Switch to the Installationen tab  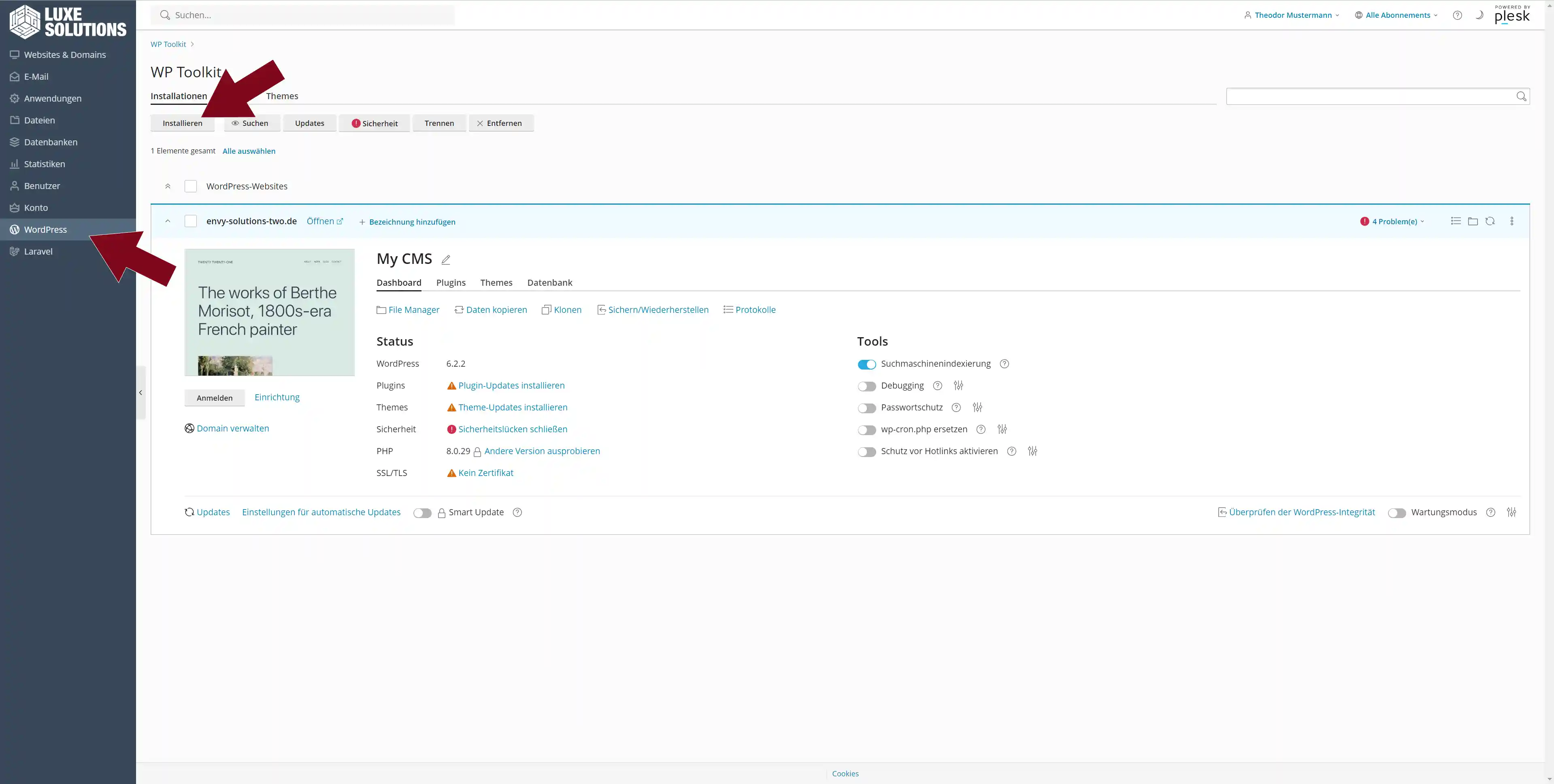click(x=179, y=96)
